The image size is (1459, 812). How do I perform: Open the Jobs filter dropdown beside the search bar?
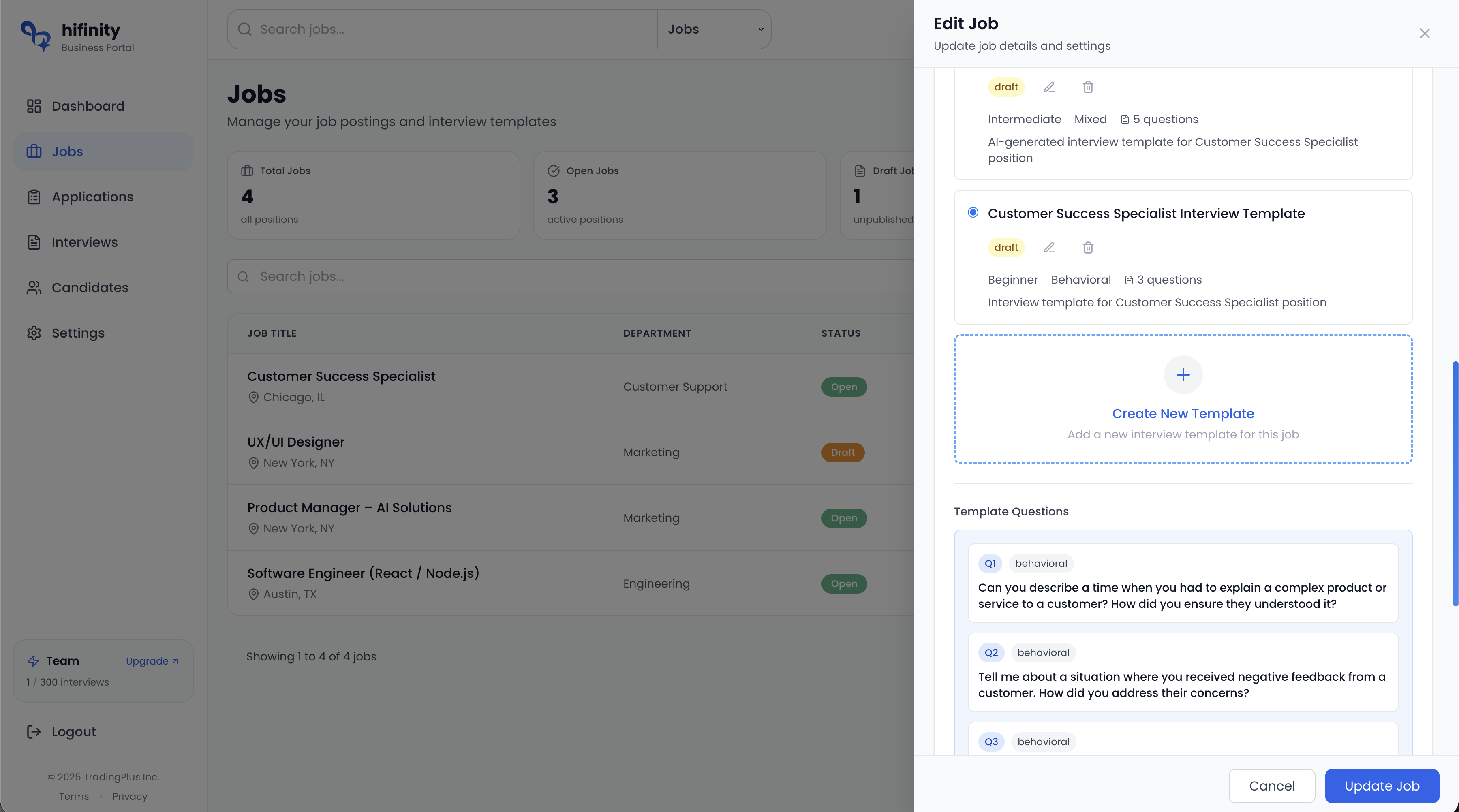tap(714, 29)
